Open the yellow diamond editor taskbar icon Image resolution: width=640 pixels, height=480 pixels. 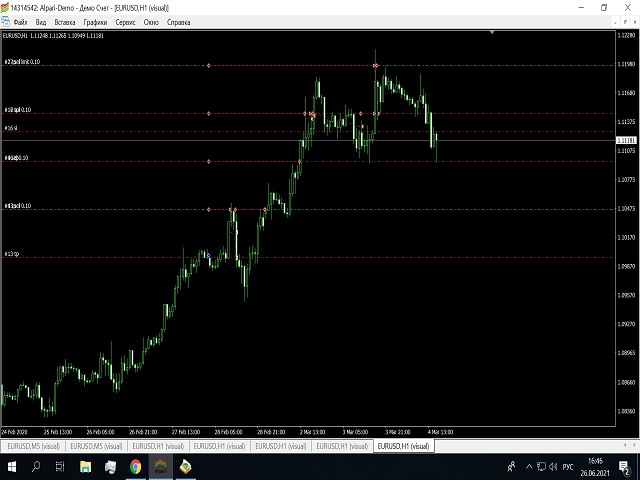[x=185, y=467]
